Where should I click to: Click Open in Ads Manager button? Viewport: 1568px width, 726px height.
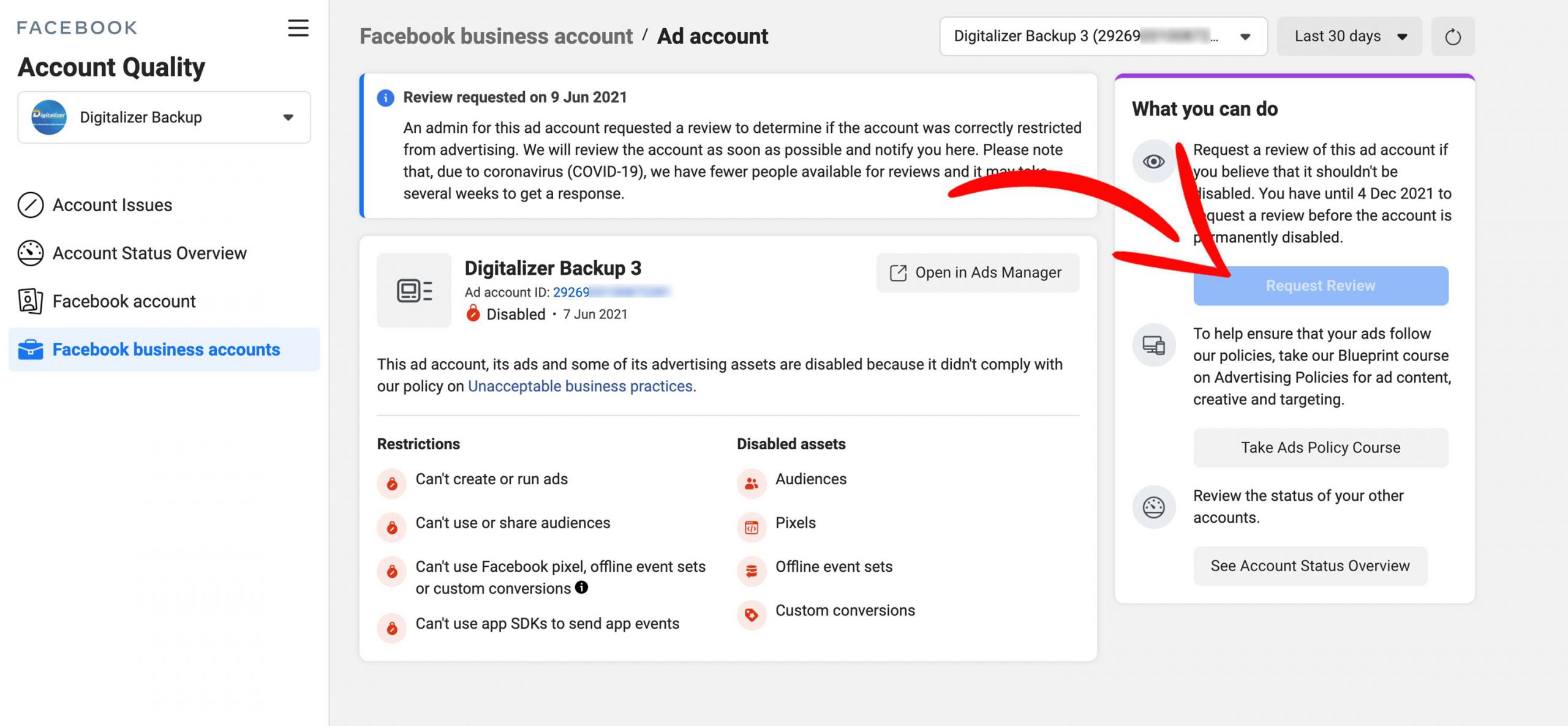pos(977,273)
